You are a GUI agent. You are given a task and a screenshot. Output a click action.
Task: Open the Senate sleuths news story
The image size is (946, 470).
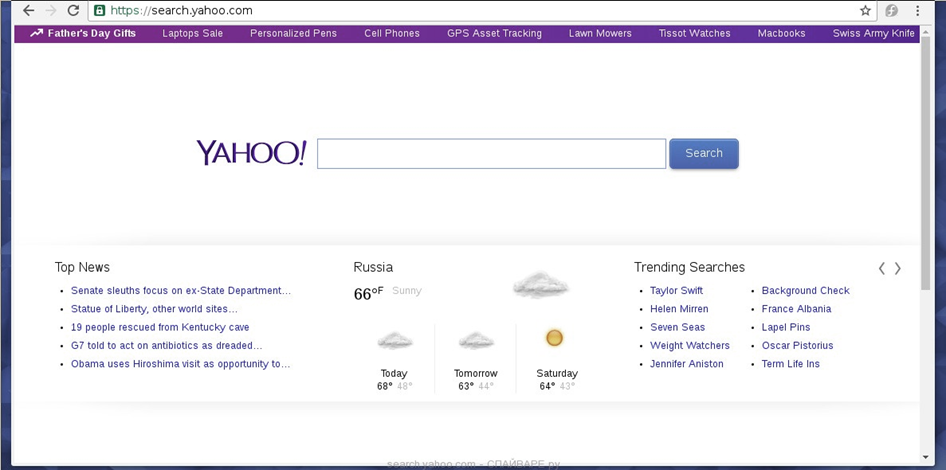(x=181, y=290)
